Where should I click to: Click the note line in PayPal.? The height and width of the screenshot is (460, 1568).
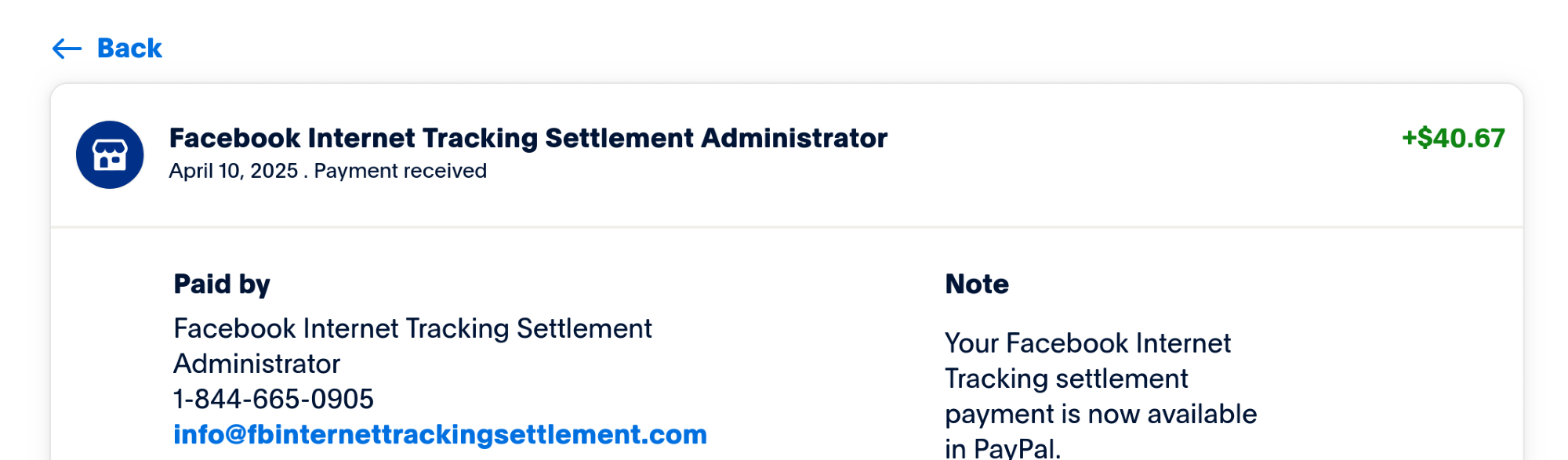coord(1002,448)
